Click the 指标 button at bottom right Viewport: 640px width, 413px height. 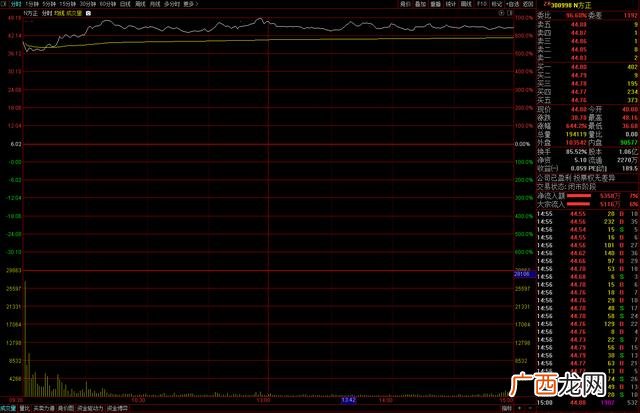[x=507, y=409]
